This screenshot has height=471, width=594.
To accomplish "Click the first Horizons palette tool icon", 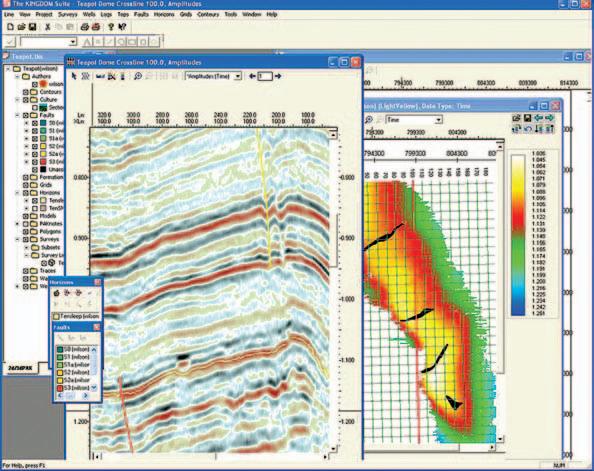I will click(x=56, y=293).
